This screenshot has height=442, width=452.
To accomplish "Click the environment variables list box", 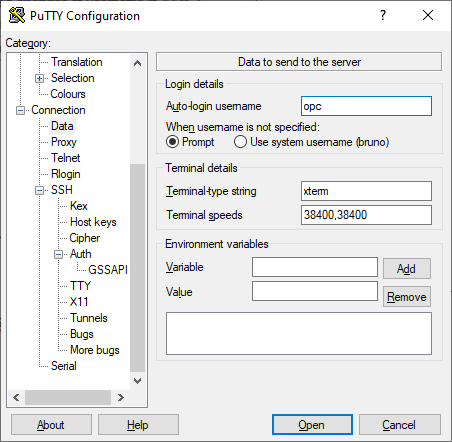I will pos(299,333).
